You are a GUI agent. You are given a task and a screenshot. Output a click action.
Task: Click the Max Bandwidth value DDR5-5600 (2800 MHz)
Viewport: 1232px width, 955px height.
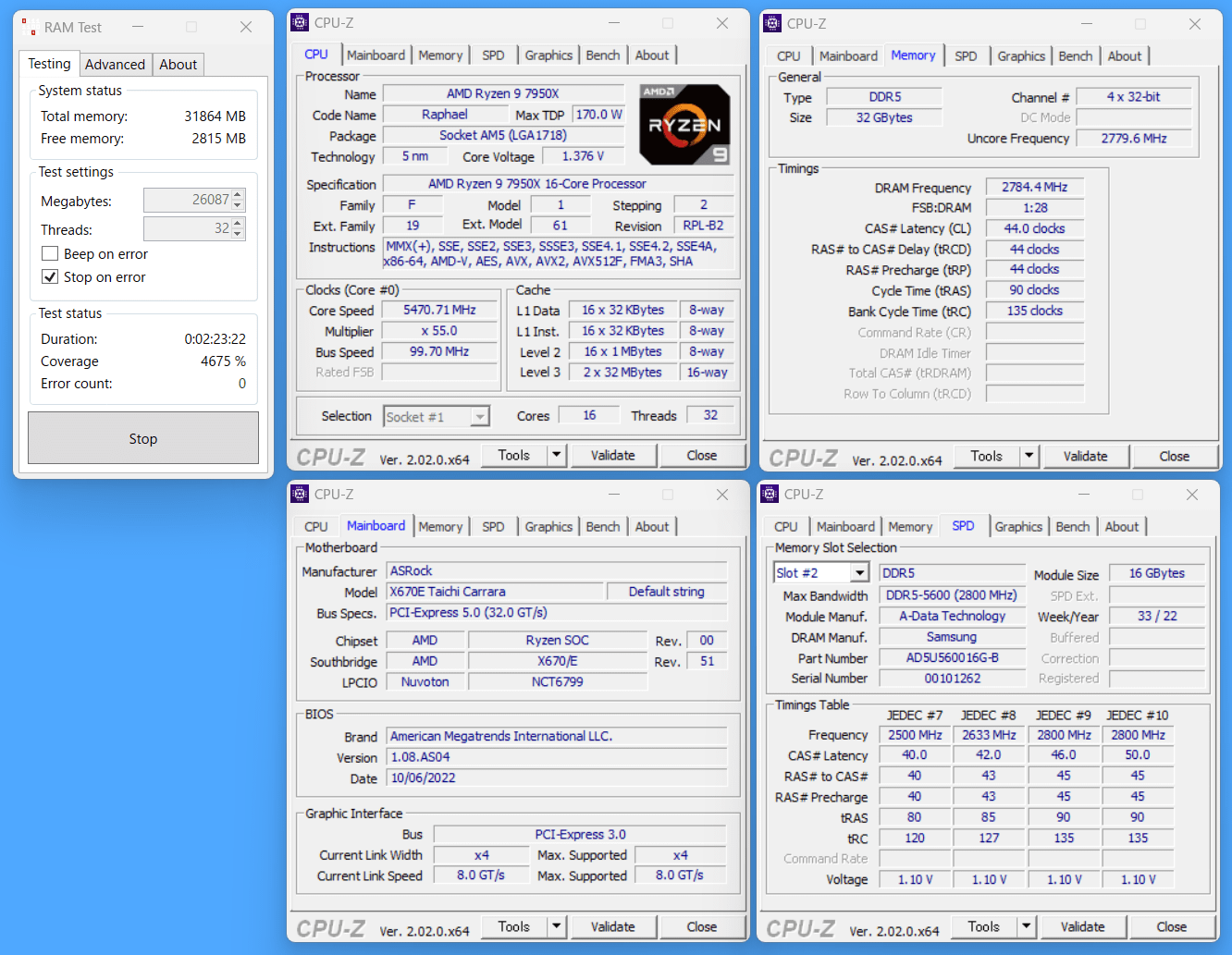click(953, 595)
